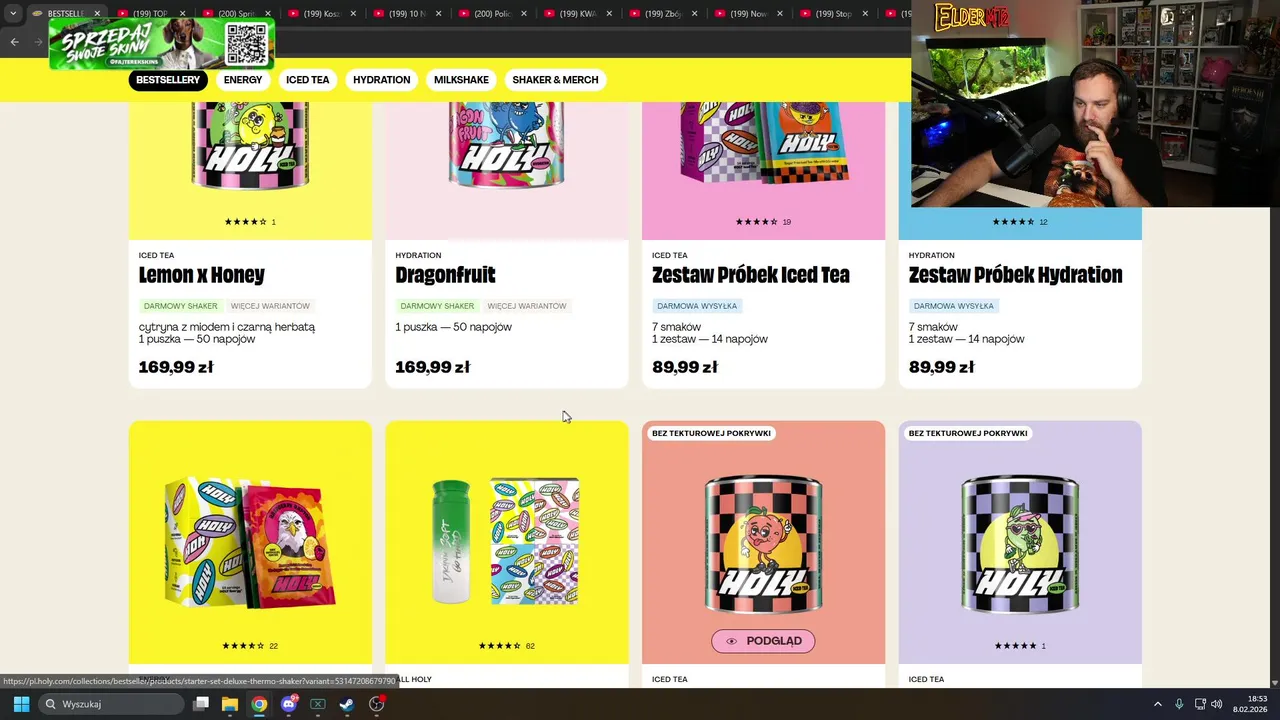Expand the system tray hidden icons chevron
The height and width of the screenshot is (720, 1280).
[x=1158, y=704]
